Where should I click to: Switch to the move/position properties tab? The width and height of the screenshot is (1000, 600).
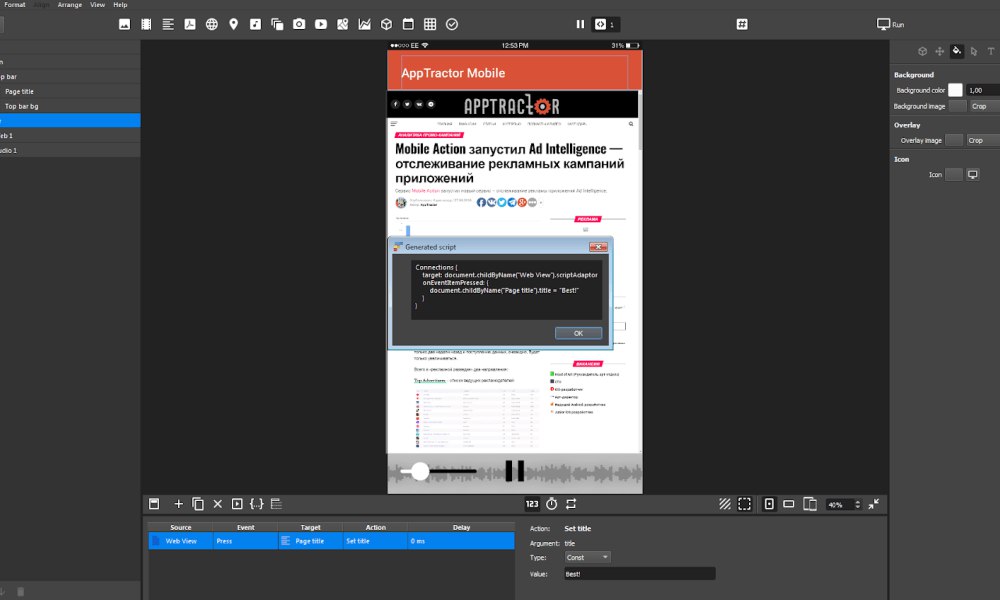(x=939, y=51)
